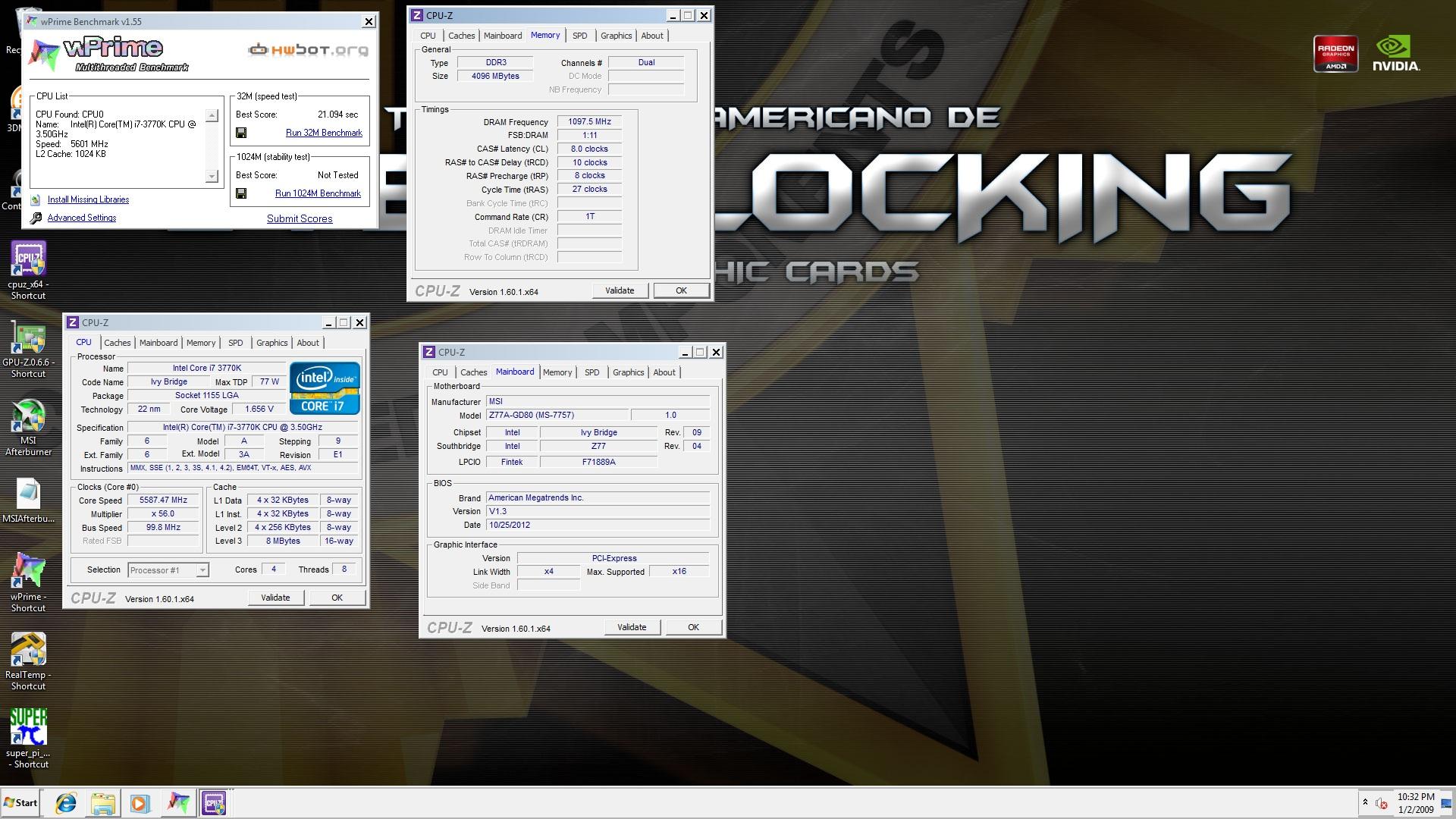Viewport: 1456px width, 819px height.
Task: Click the volume icon in system tray
Action: pyautogui.click(x=1382, y=803)
